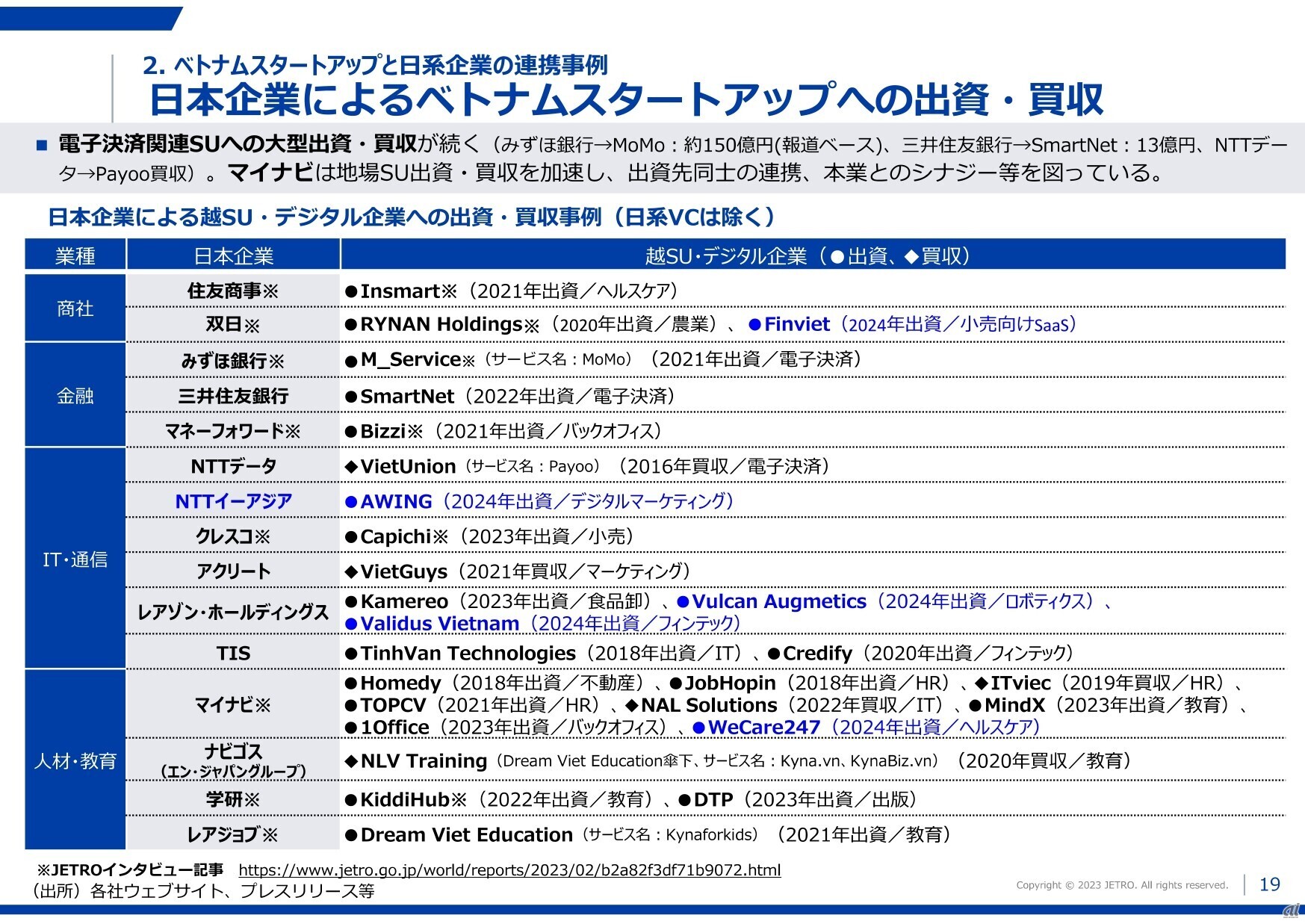Click the '業種' column header
1305x924 pixels.
[75, 256]
